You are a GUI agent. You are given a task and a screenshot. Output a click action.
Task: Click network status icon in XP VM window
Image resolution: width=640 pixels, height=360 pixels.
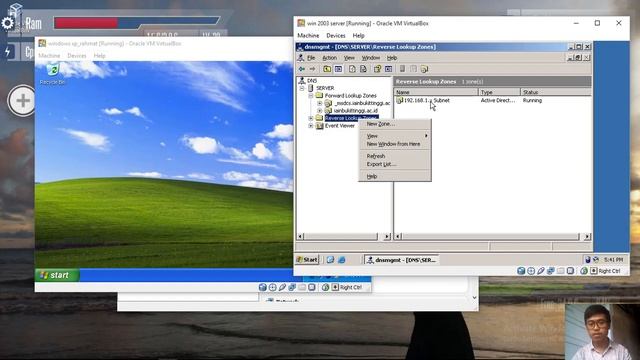point(292,287)
